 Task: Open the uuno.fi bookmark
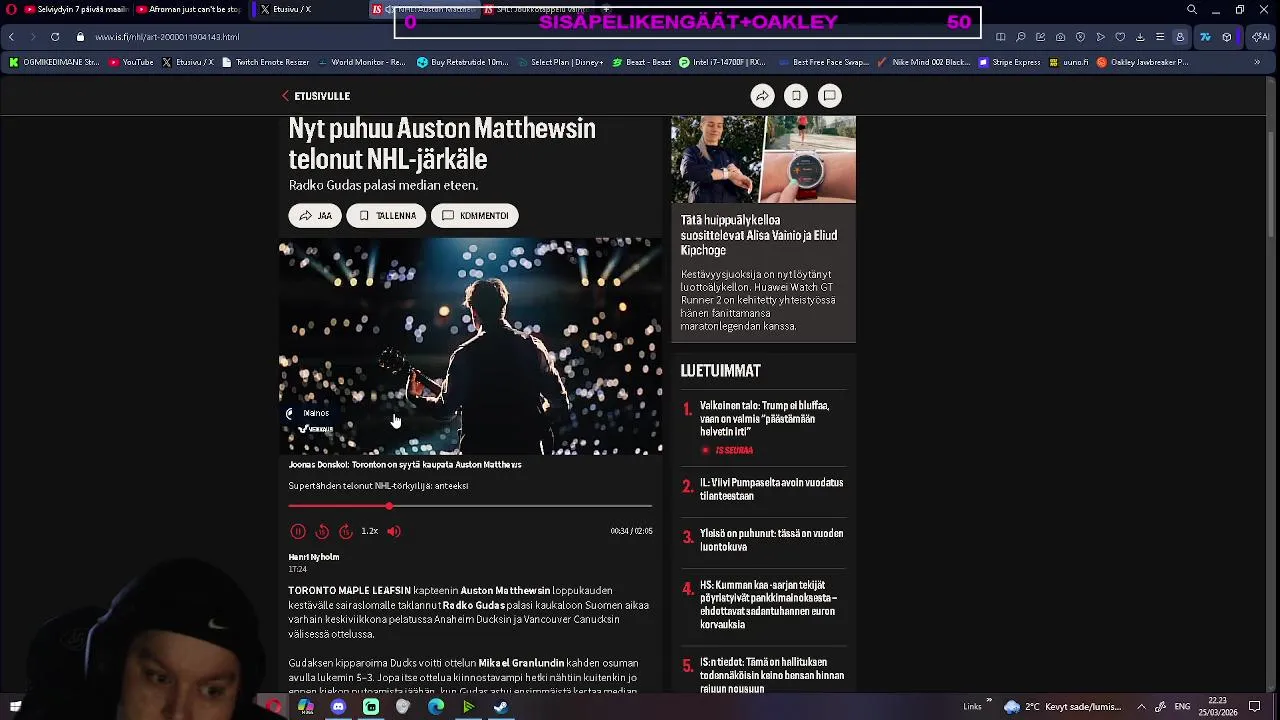pos(1068,62)
